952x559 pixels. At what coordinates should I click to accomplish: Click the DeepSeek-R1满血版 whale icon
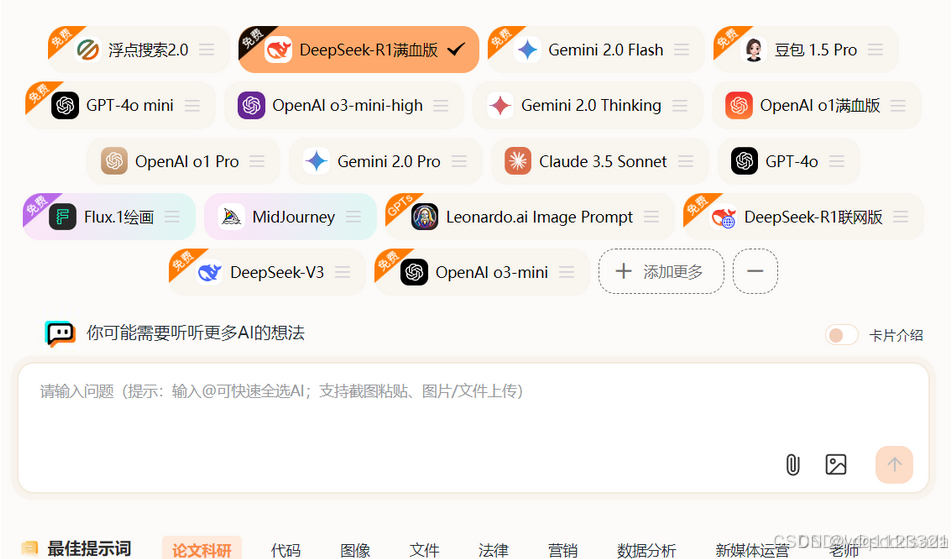coord(279,50)
